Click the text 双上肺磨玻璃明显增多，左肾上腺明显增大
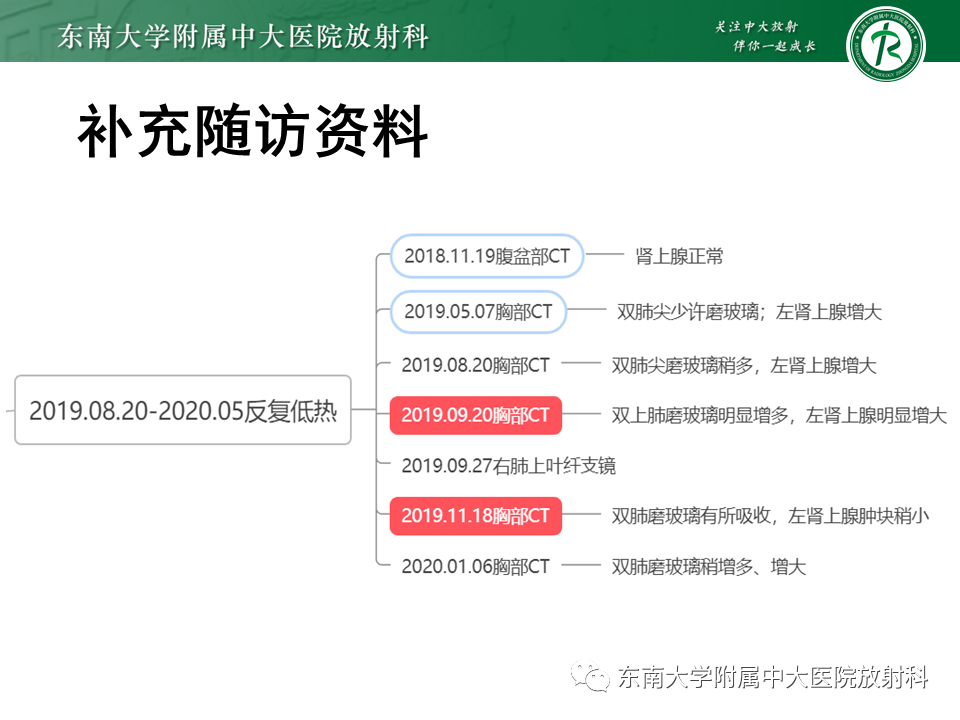 (779, 416)
